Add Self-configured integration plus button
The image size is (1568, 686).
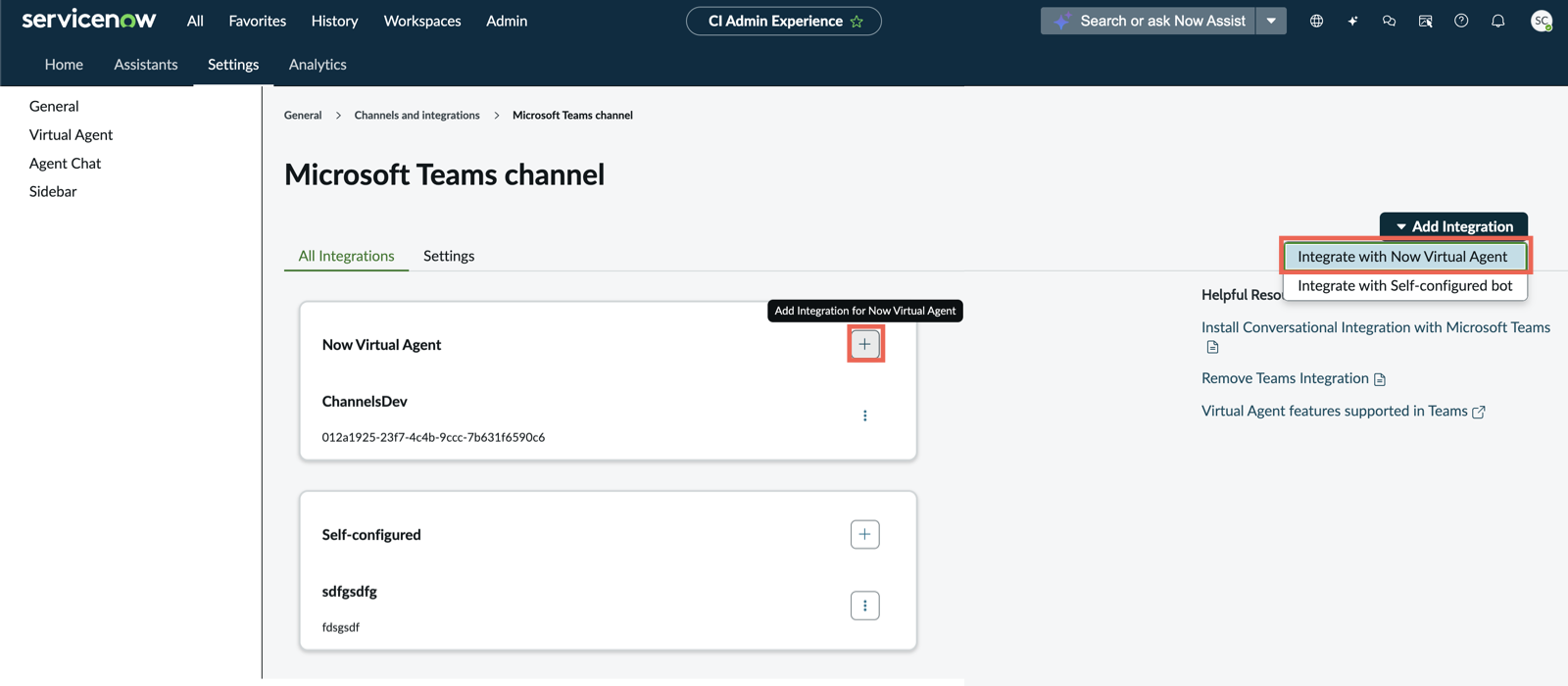(865, 534)
